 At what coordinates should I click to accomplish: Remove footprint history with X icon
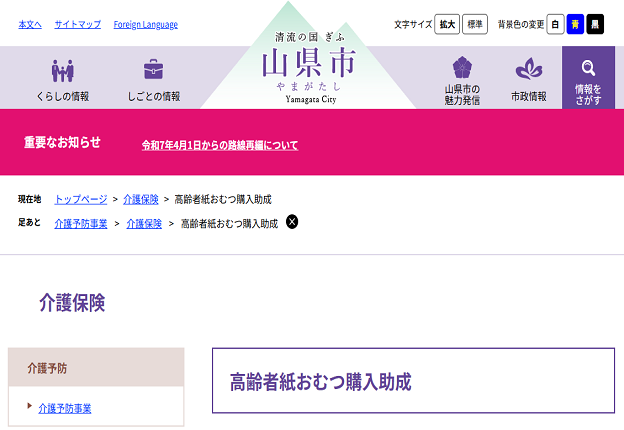292,222
